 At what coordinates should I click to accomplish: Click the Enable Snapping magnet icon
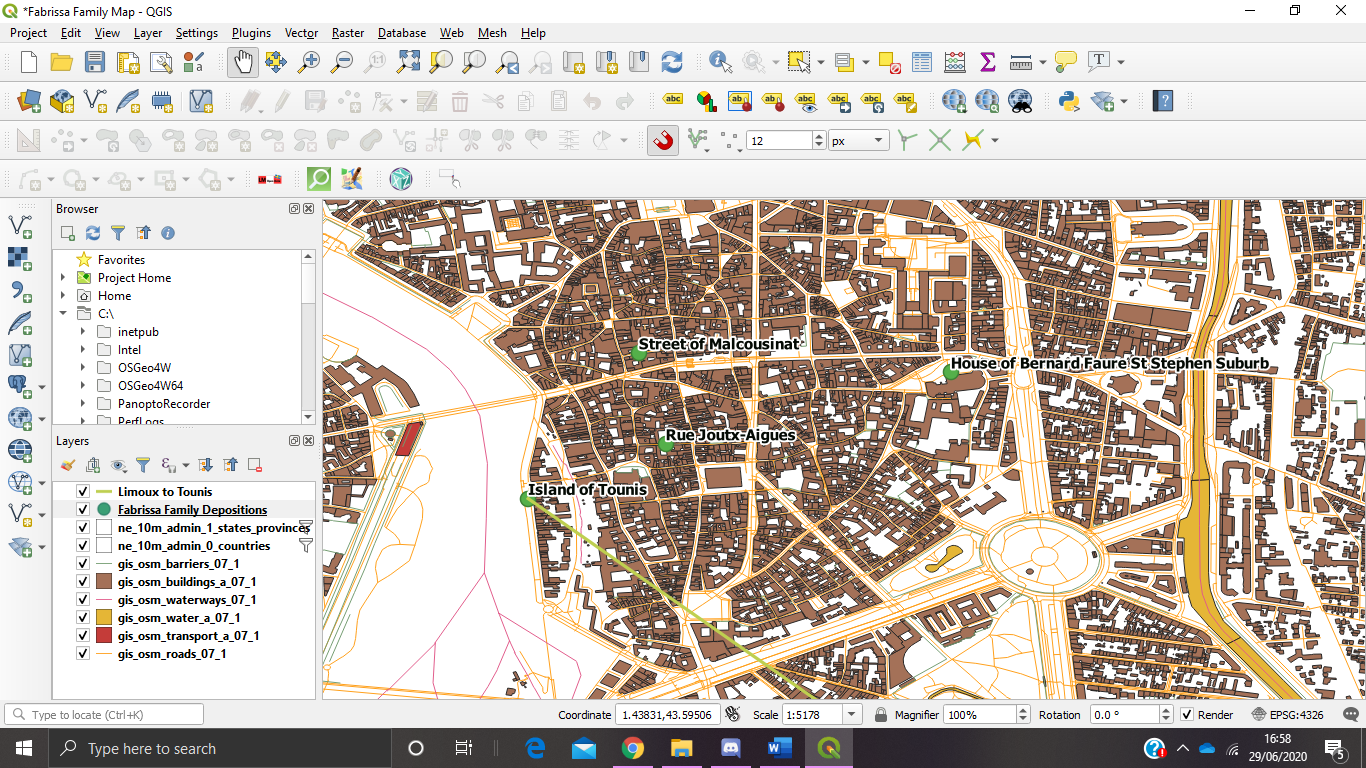coord(662,141)
